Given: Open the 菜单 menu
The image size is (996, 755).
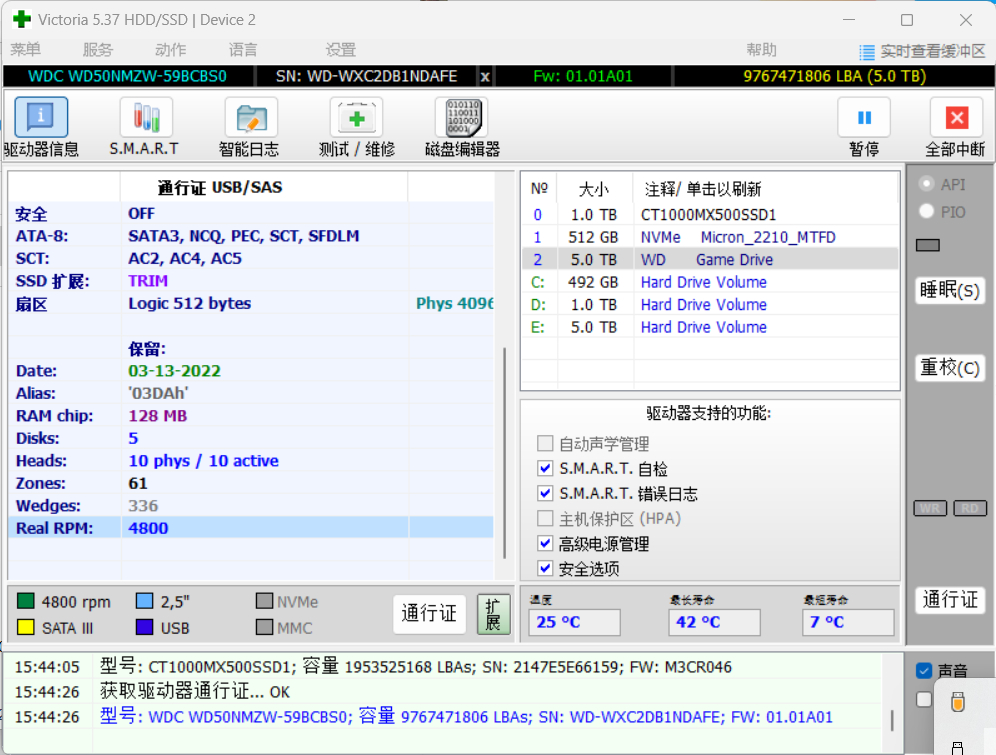Looking at the screenshot, I should coord(26,50).
